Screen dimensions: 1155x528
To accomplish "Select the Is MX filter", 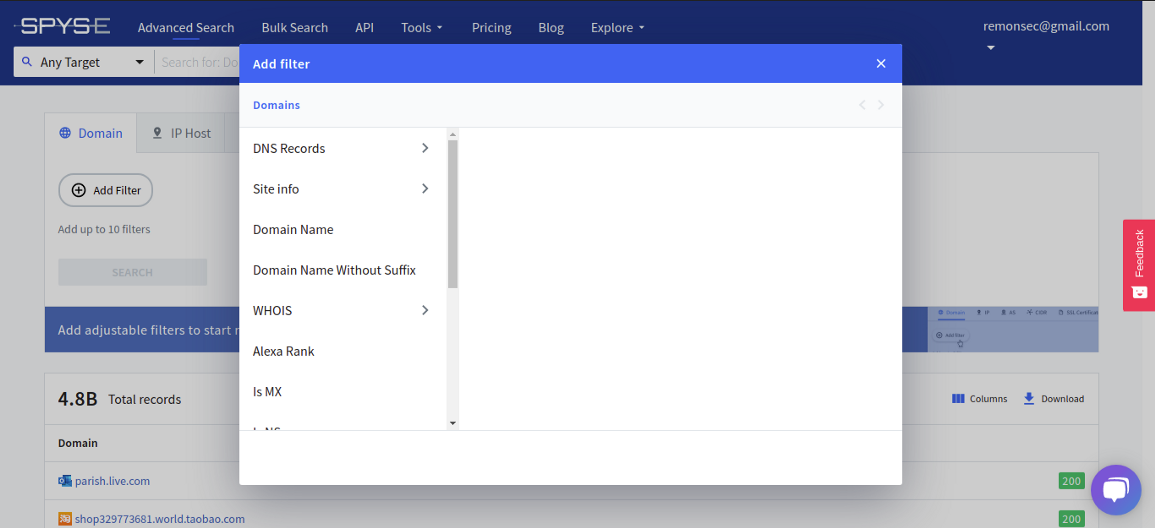I will click(x=343, y=391).
